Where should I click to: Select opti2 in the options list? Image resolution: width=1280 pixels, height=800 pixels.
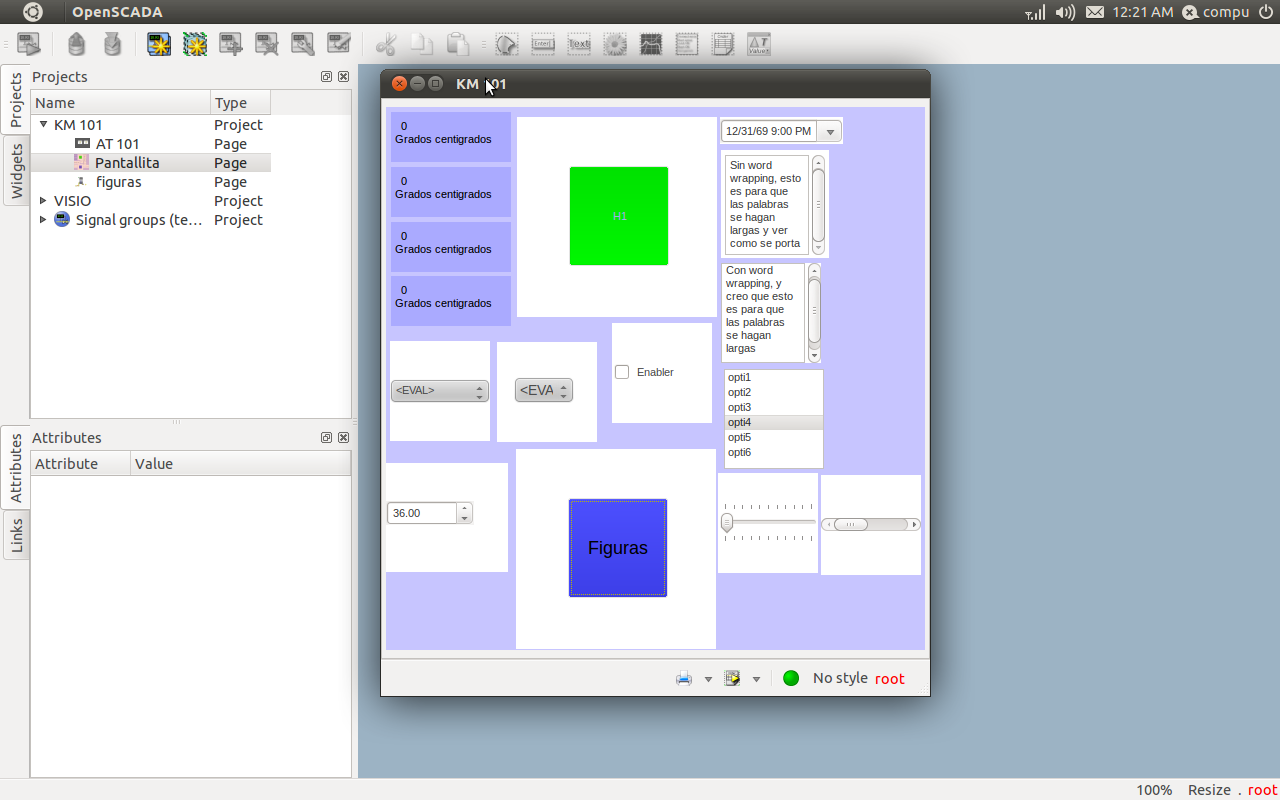click(740, 393)
